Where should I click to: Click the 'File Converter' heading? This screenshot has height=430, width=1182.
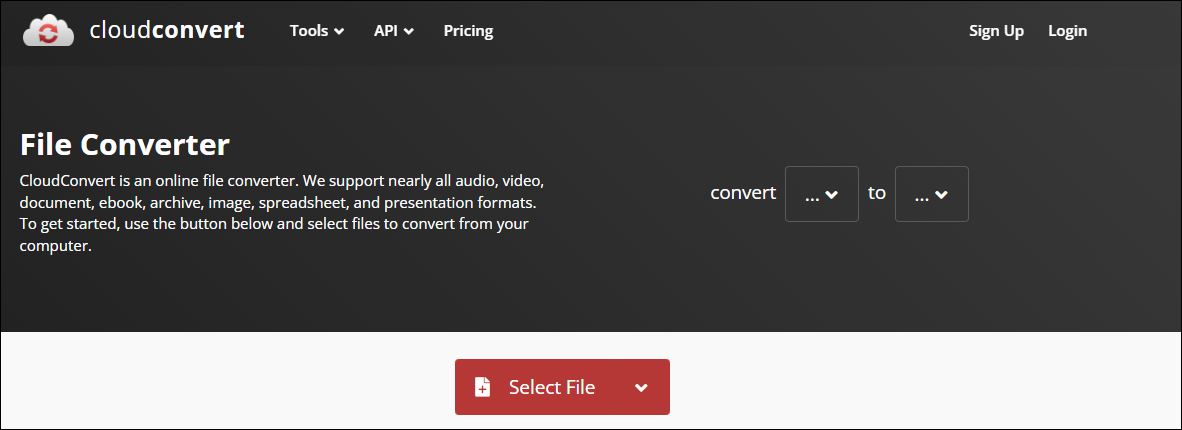click(125, 145)
